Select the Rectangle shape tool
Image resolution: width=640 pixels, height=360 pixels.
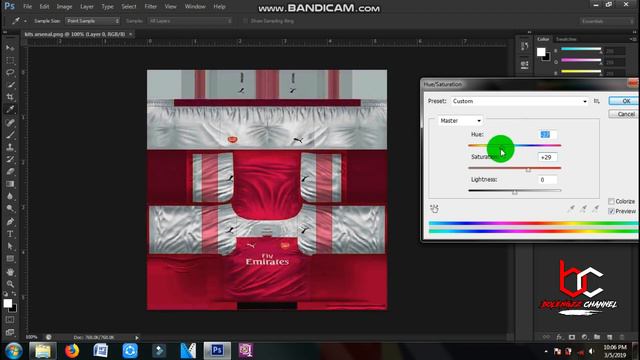[x=10, y=259]
